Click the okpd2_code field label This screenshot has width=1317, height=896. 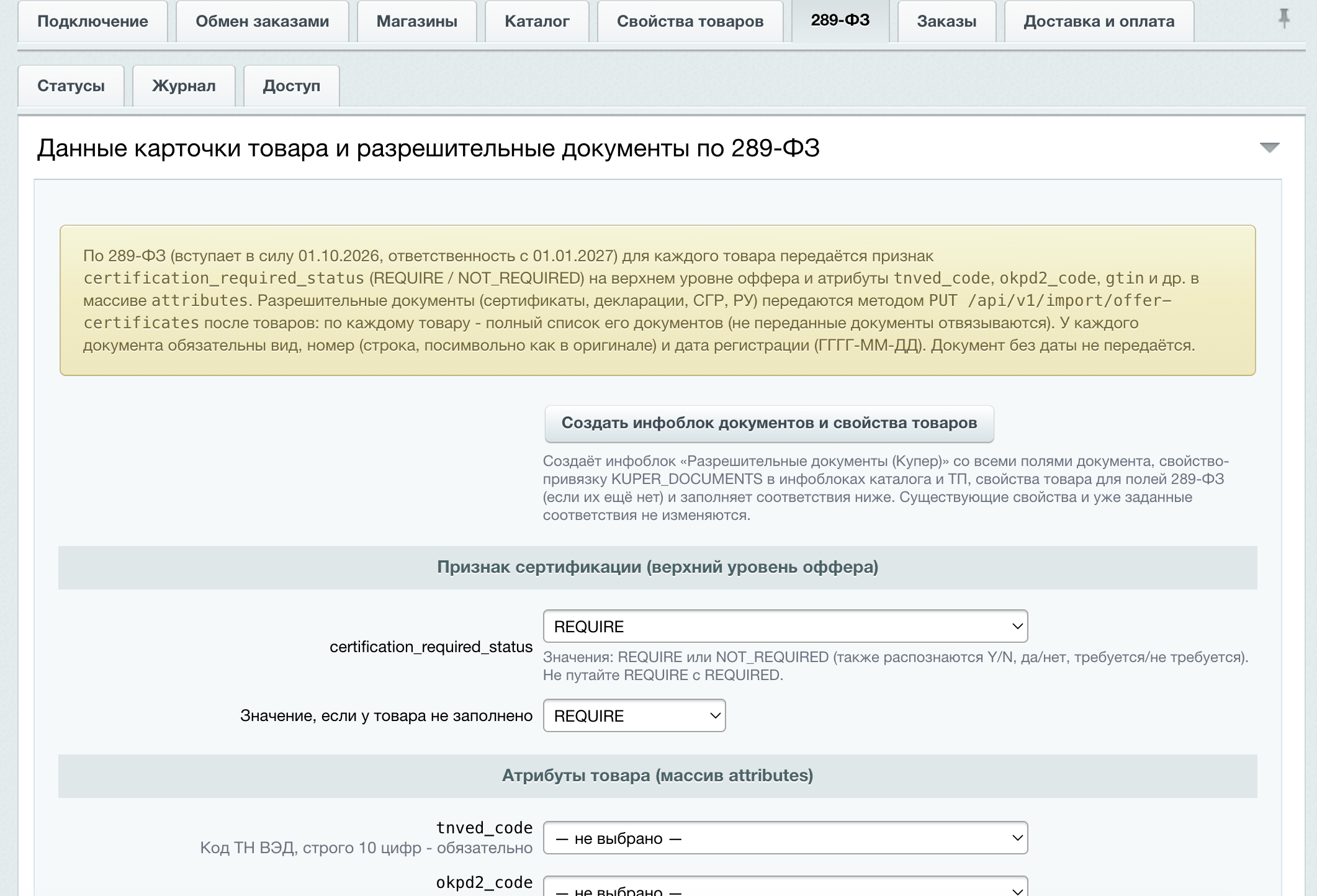pyautogui.click(x=484, y=882)
